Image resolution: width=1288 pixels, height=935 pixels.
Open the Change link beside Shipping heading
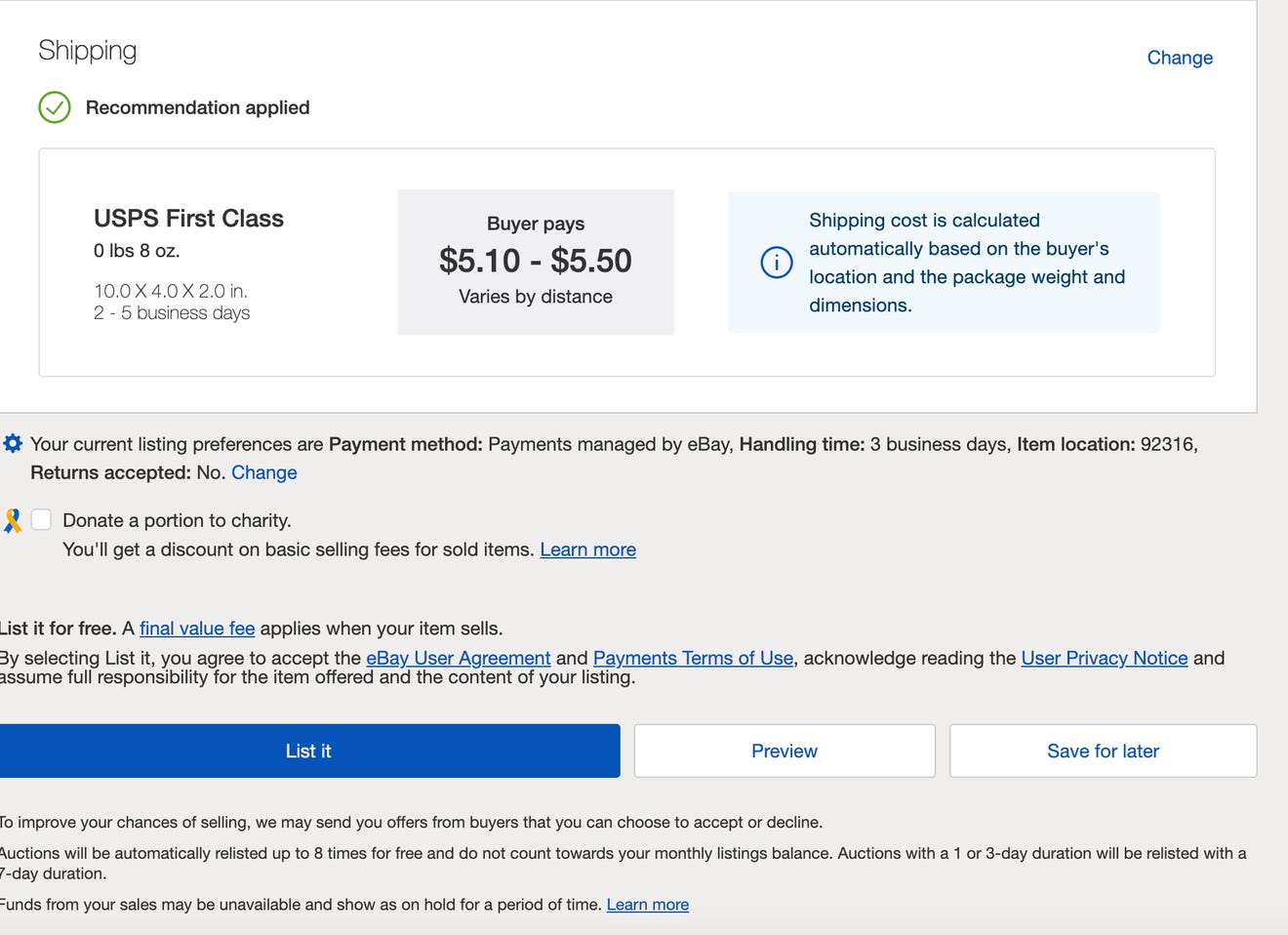point(1180,58)
